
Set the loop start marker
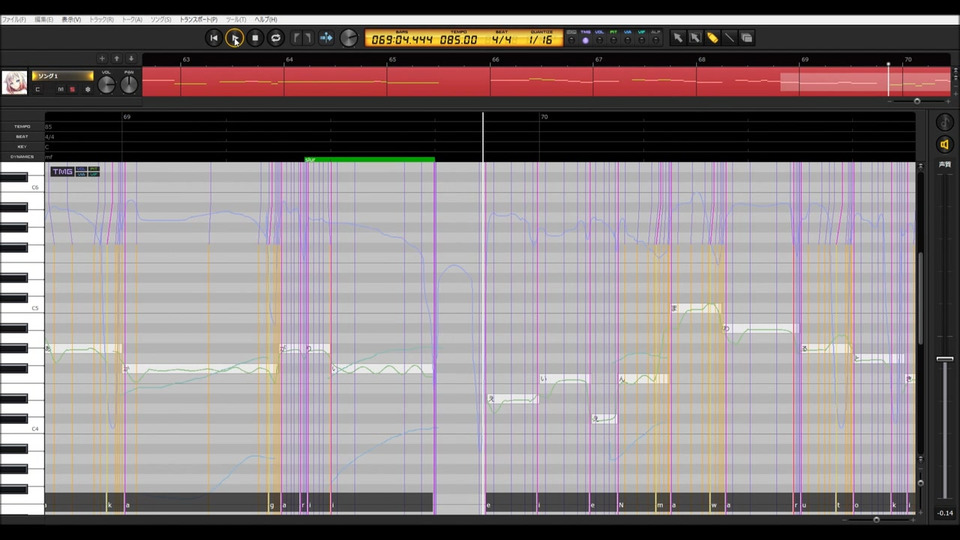(x=296, y=38)
